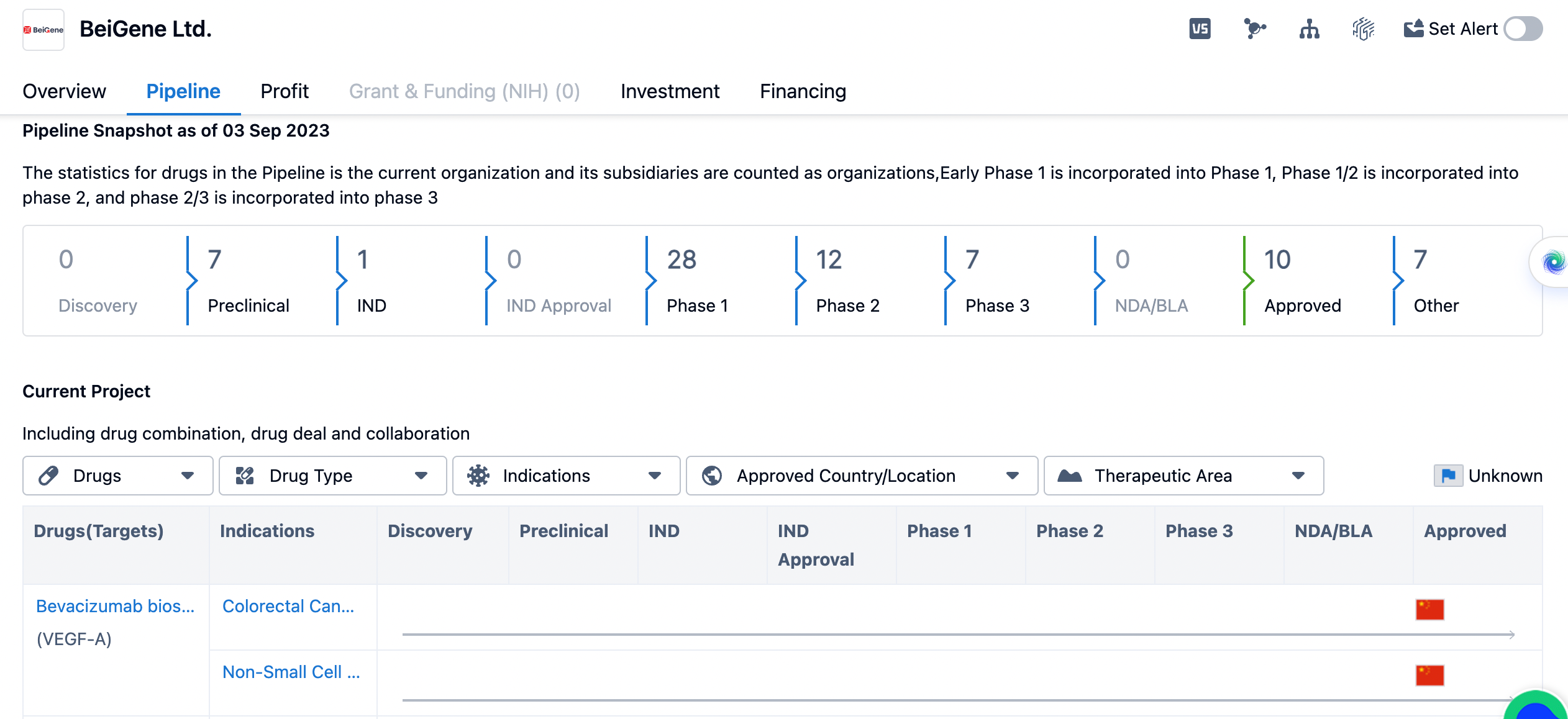Viewport: 1568px width, 719px height.
Task: Toggle the Set Alert switch on
Action: (1523, 29)
